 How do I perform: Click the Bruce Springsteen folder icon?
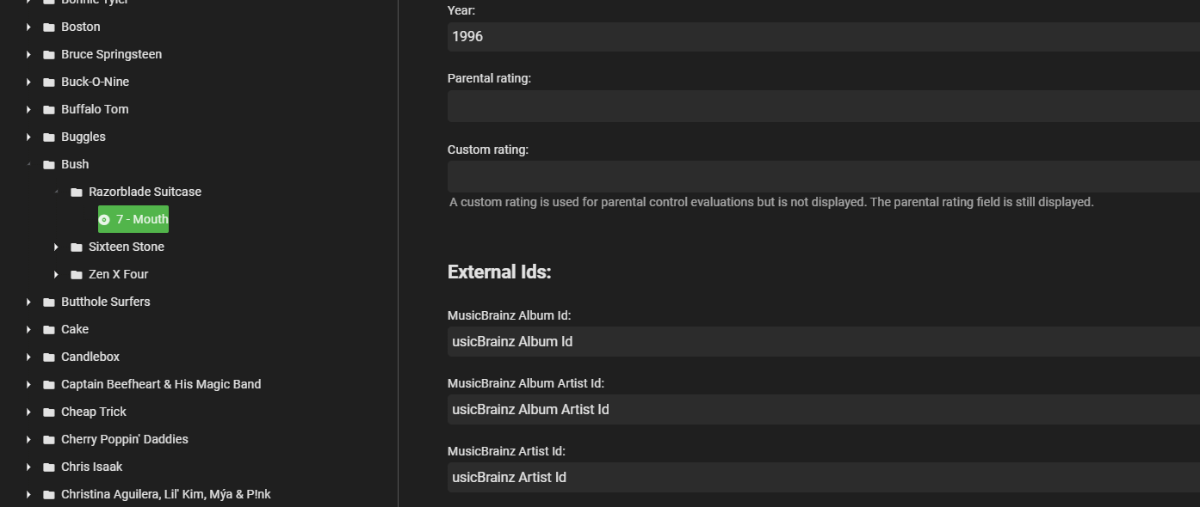48,54
